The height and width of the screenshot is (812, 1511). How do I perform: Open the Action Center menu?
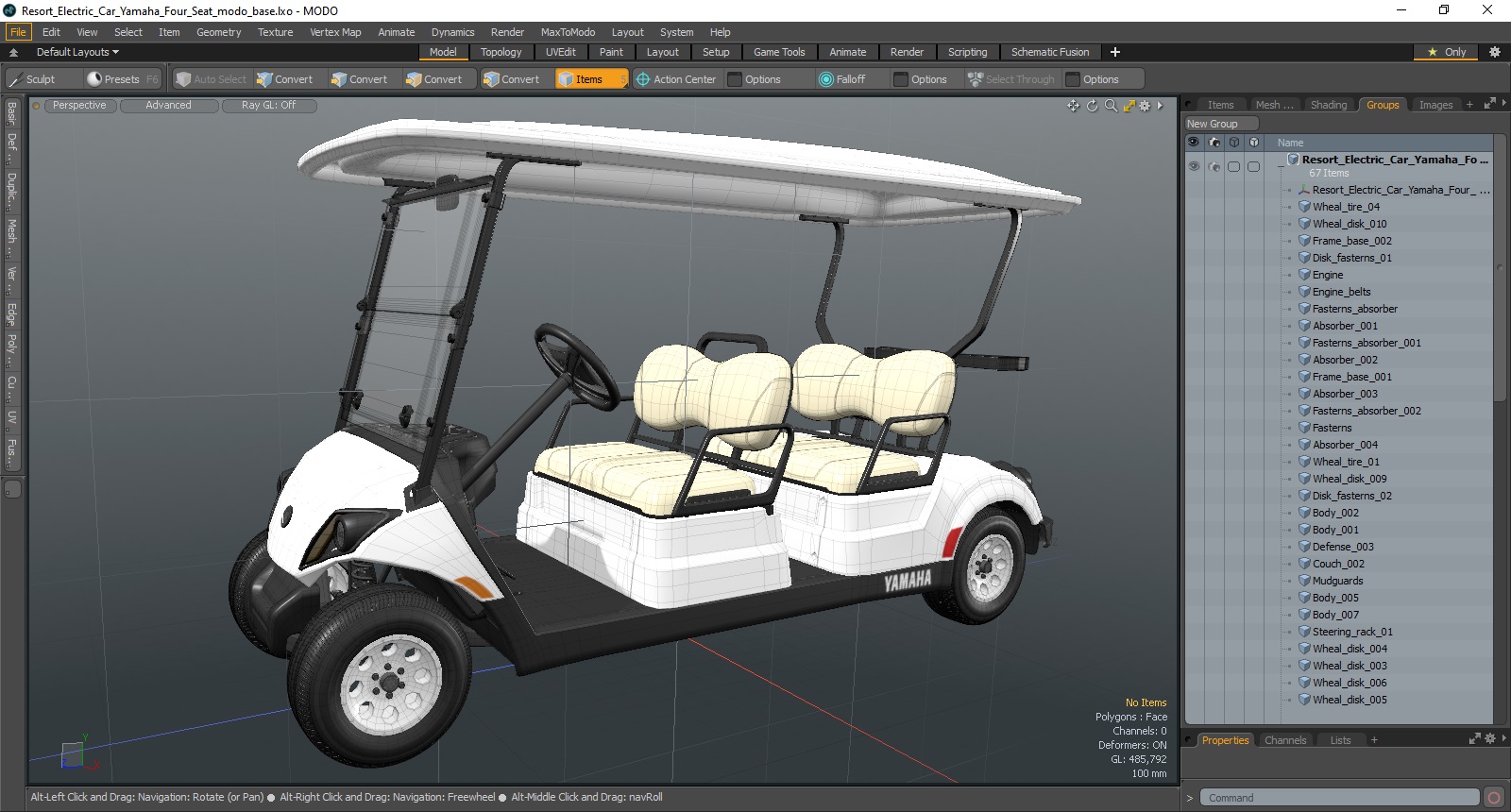pos(676,79)
